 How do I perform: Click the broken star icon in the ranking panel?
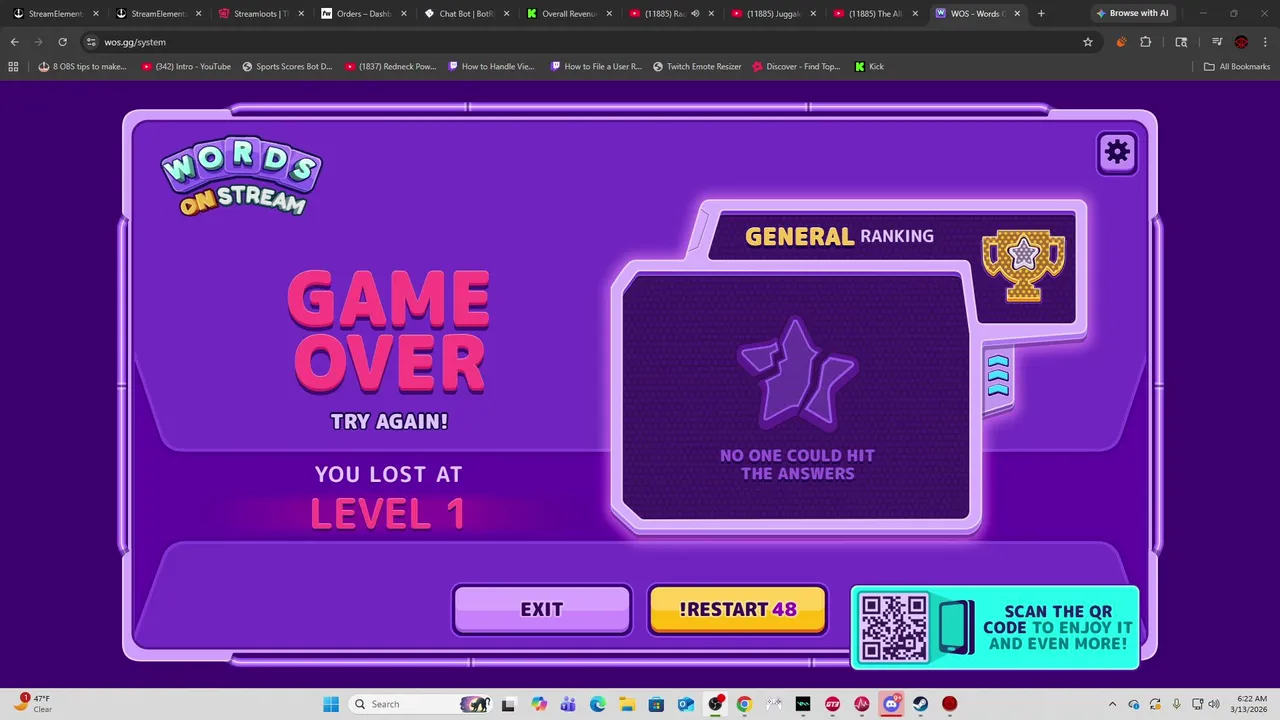[x=797, y=372]
